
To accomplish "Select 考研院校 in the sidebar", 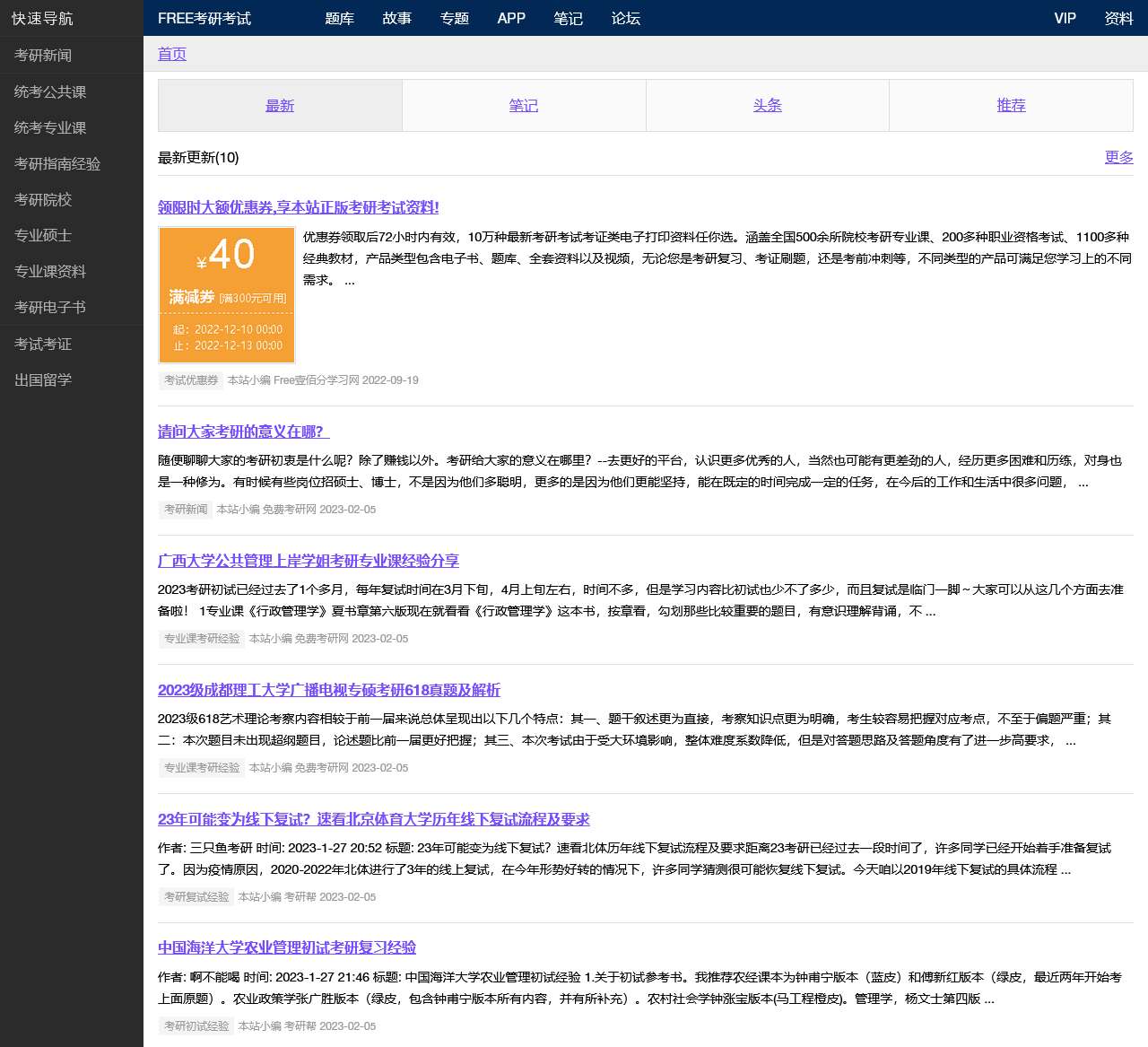I will [x=72, y=199].
